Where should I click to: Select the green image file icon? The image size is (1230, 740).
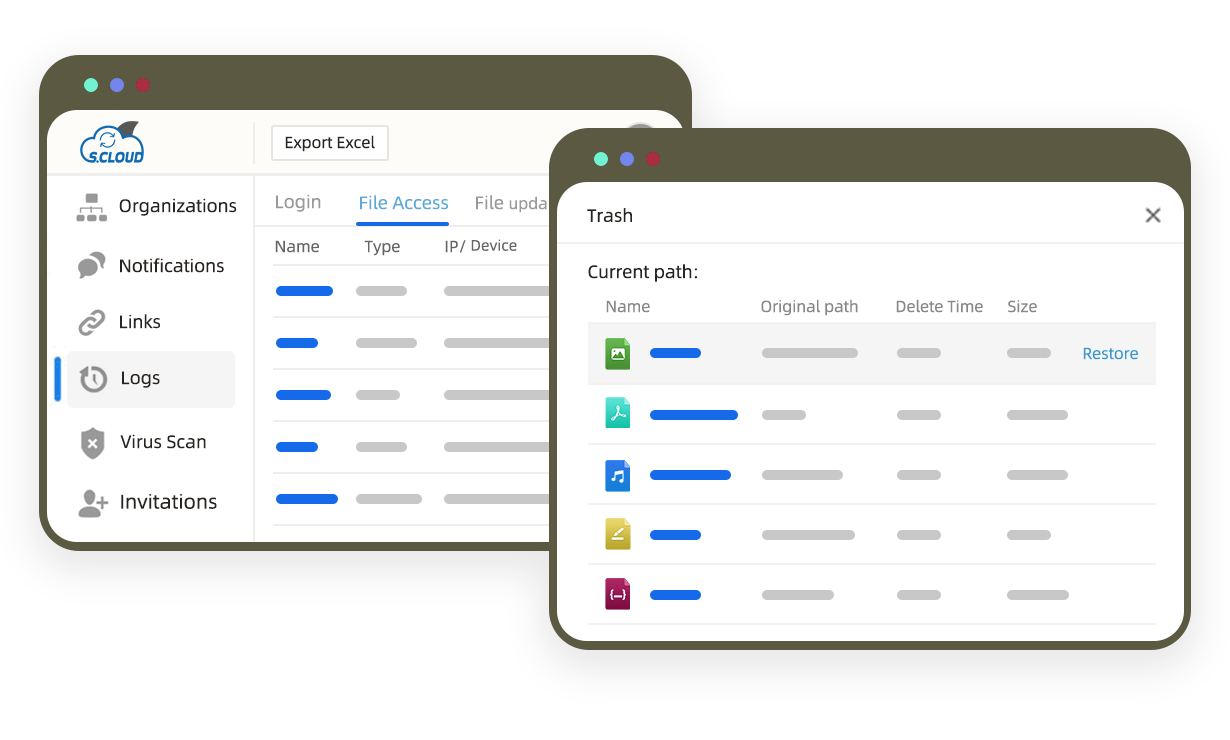618,353
